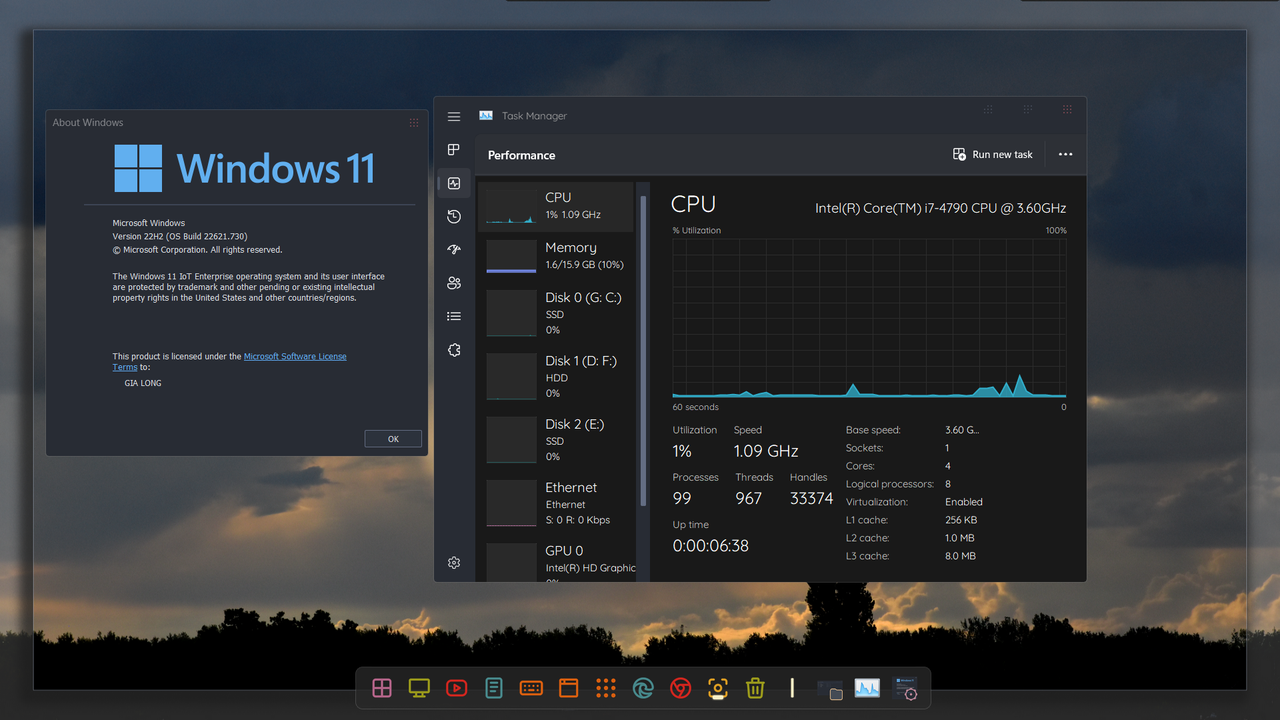Screen dimensions: 1280x720
Task: Open the screenshot tool in the taskbar
Action: pyautogui.click(x=718, y=688)
